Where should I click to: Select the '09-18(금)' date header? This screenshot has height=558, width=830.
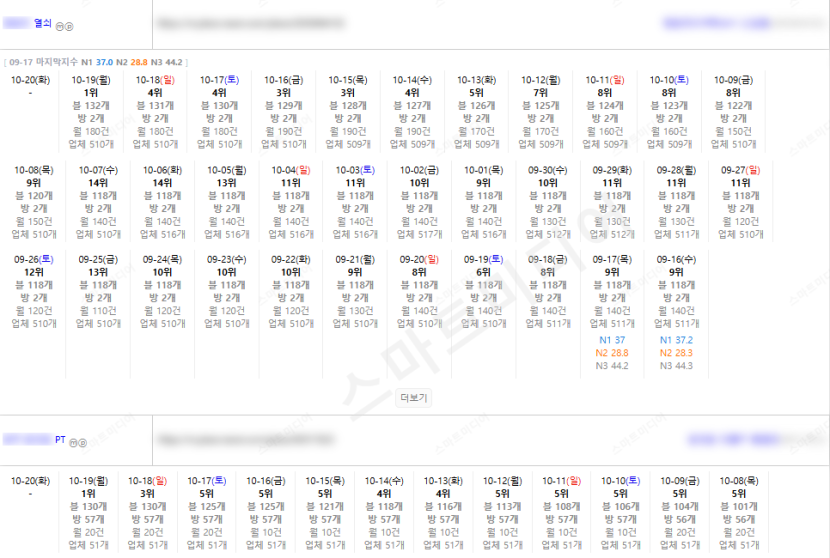click(548, 260)
